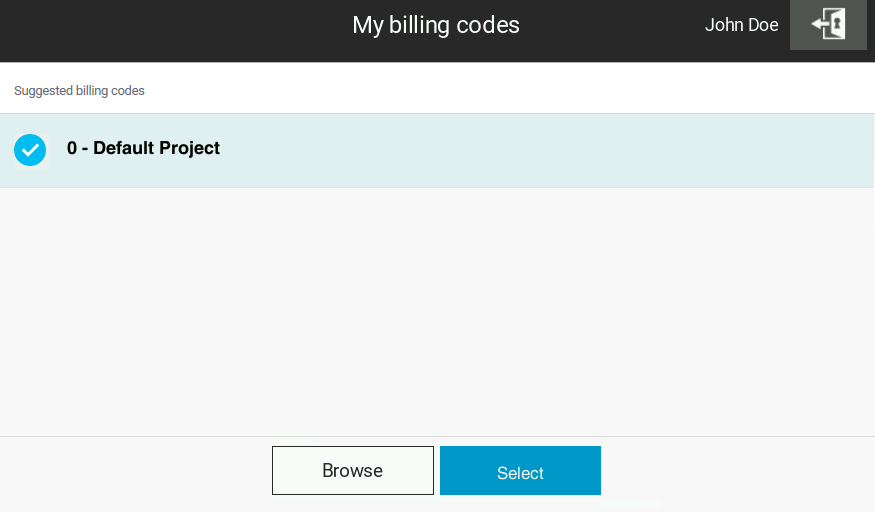Click the Default Project label text
The image size is (875, 512).
[x=143, y=148]
